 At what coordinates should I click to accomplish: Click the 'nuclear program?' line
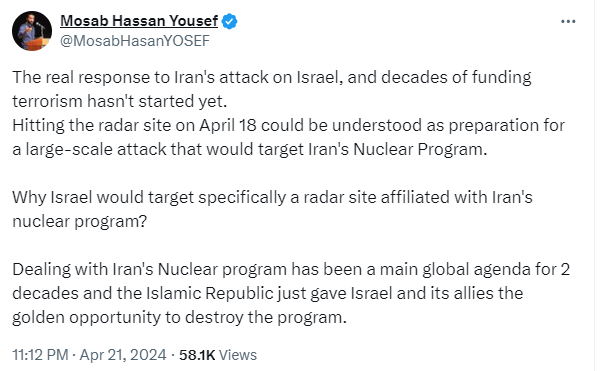79,222
